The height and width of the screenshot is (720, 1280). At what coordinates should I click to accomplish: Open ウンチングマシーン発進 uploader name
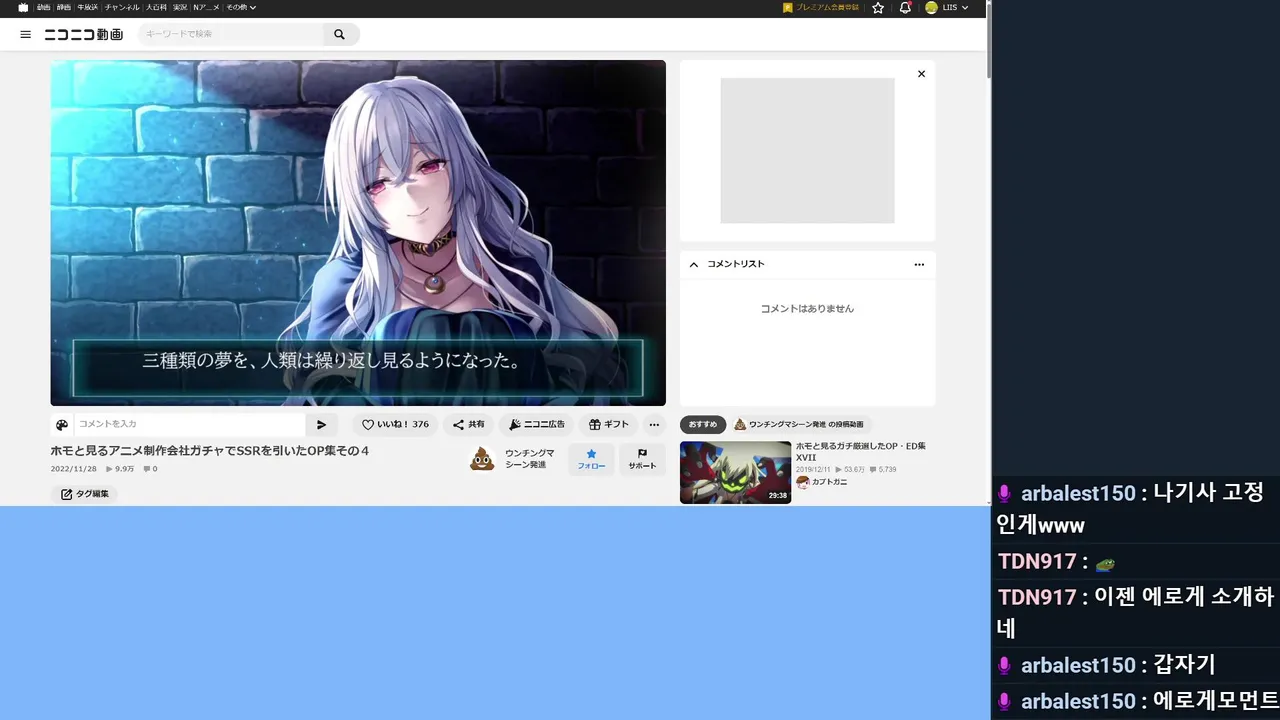point(530,459)
